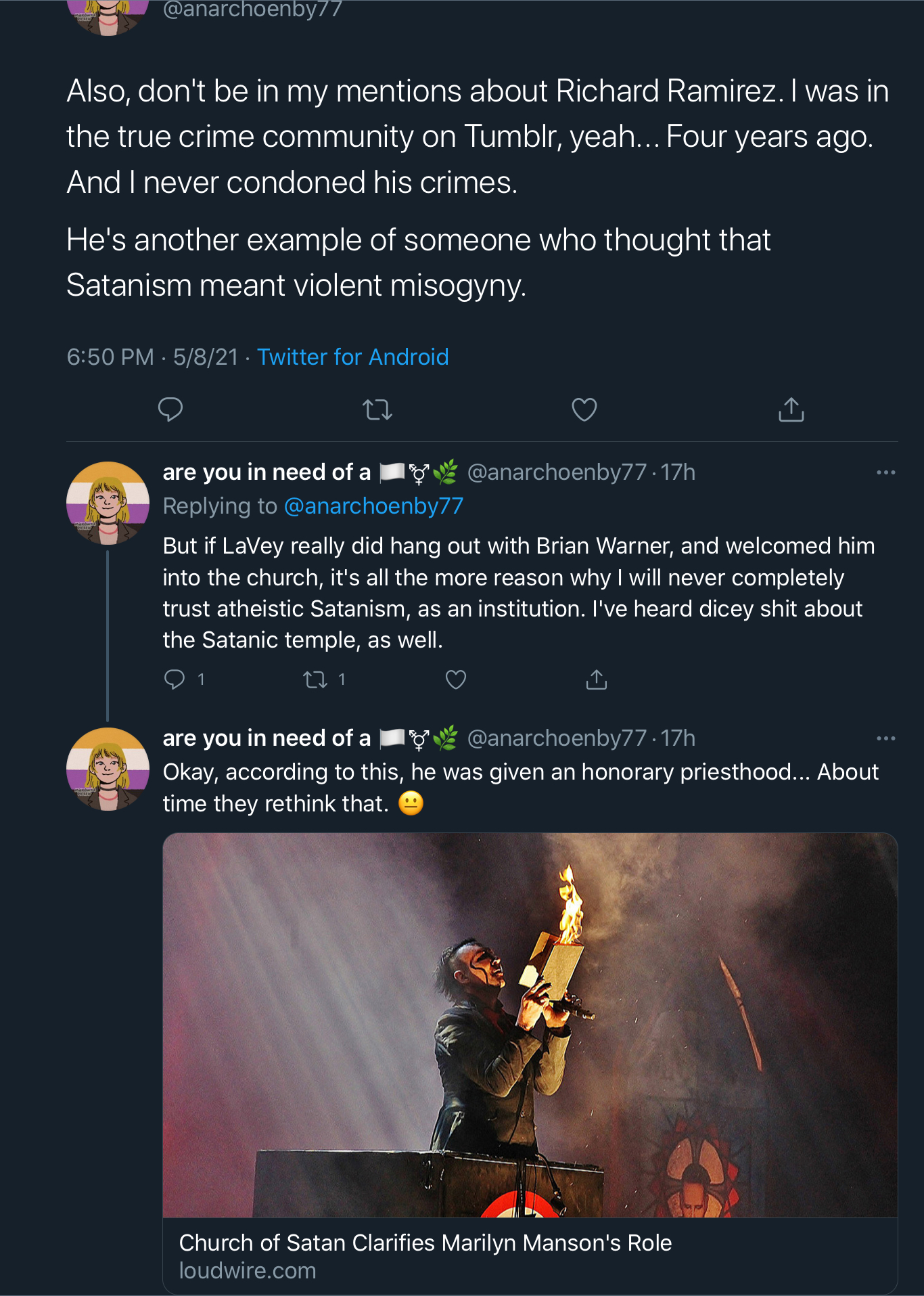
Task: Retweet the main tweet from 6:50 PM
Action: tap(377, 409)
